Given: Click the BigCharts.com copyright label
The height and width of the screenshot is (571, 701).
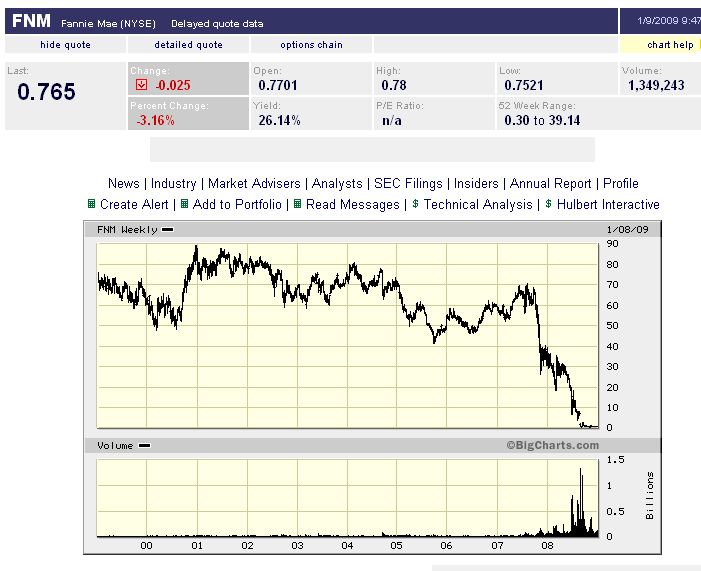Looking at the screenshot, I should click(x=553, y=445).
